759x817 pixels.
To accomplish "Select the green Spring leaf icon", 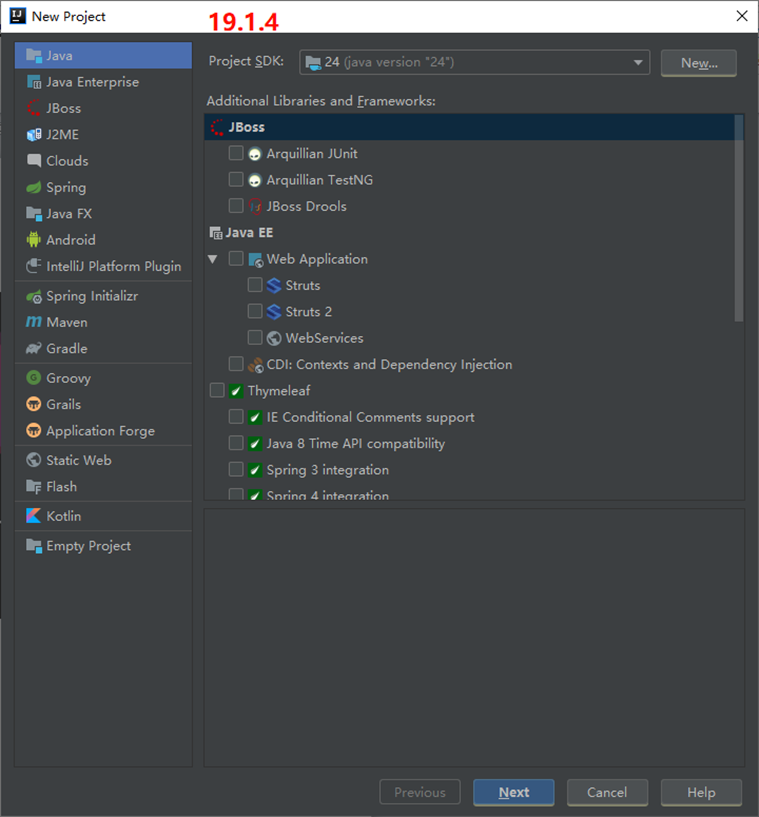I will pos(34,188).
